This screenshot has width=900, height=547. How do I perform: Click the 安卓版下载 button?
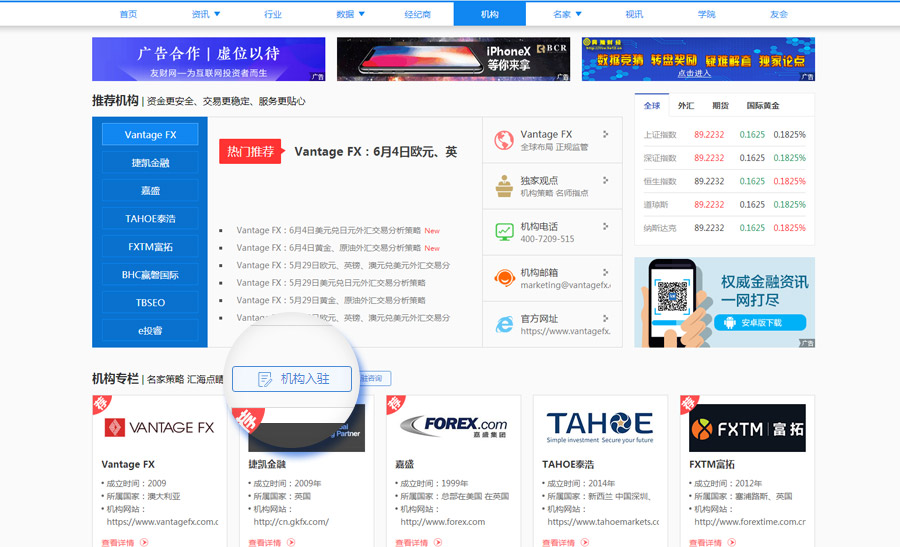click(760, 323)
